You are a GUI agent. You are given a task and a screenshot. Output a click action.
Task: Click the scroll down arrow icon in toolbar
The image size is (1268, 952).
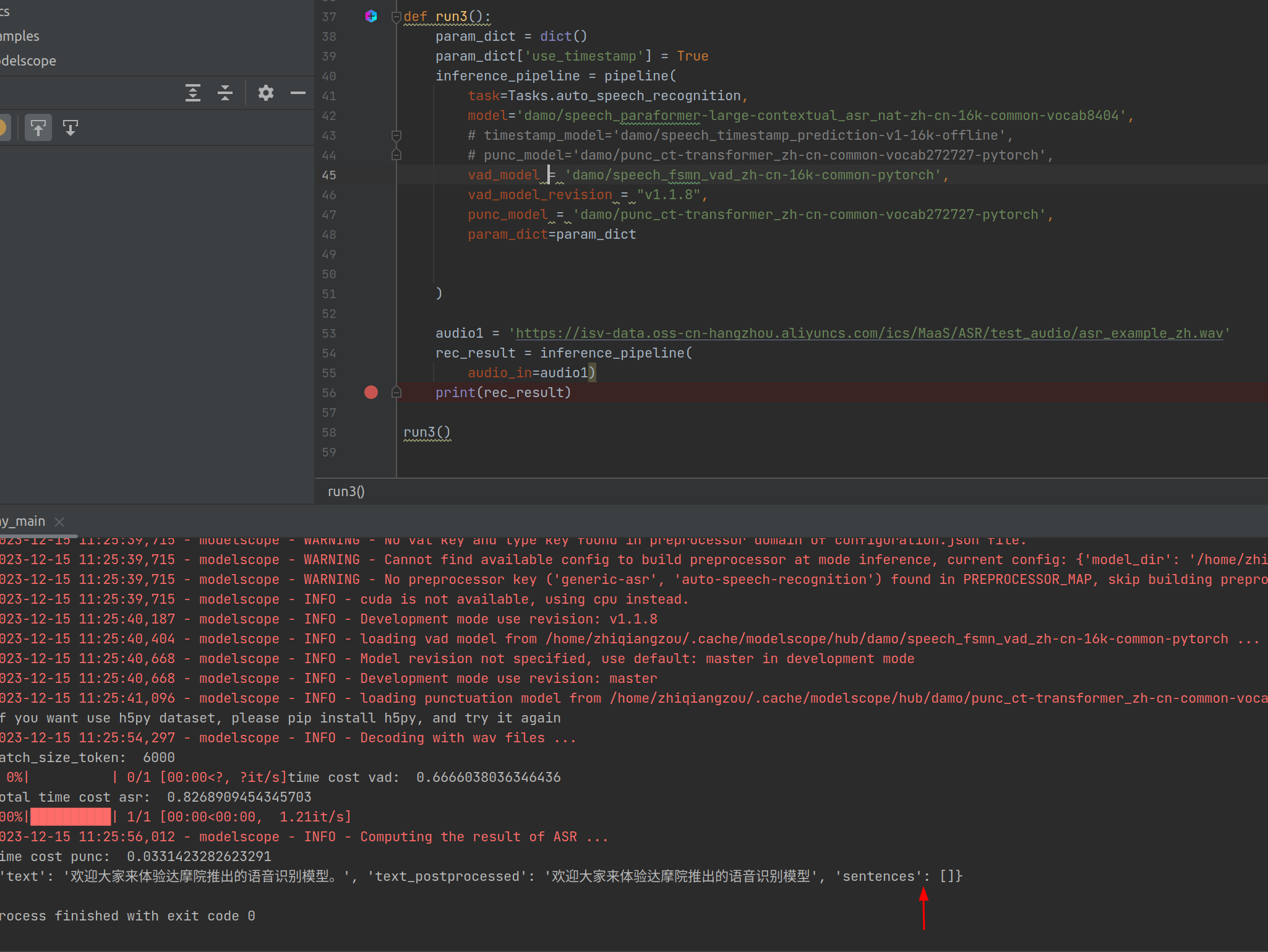(x=71, y=128)
